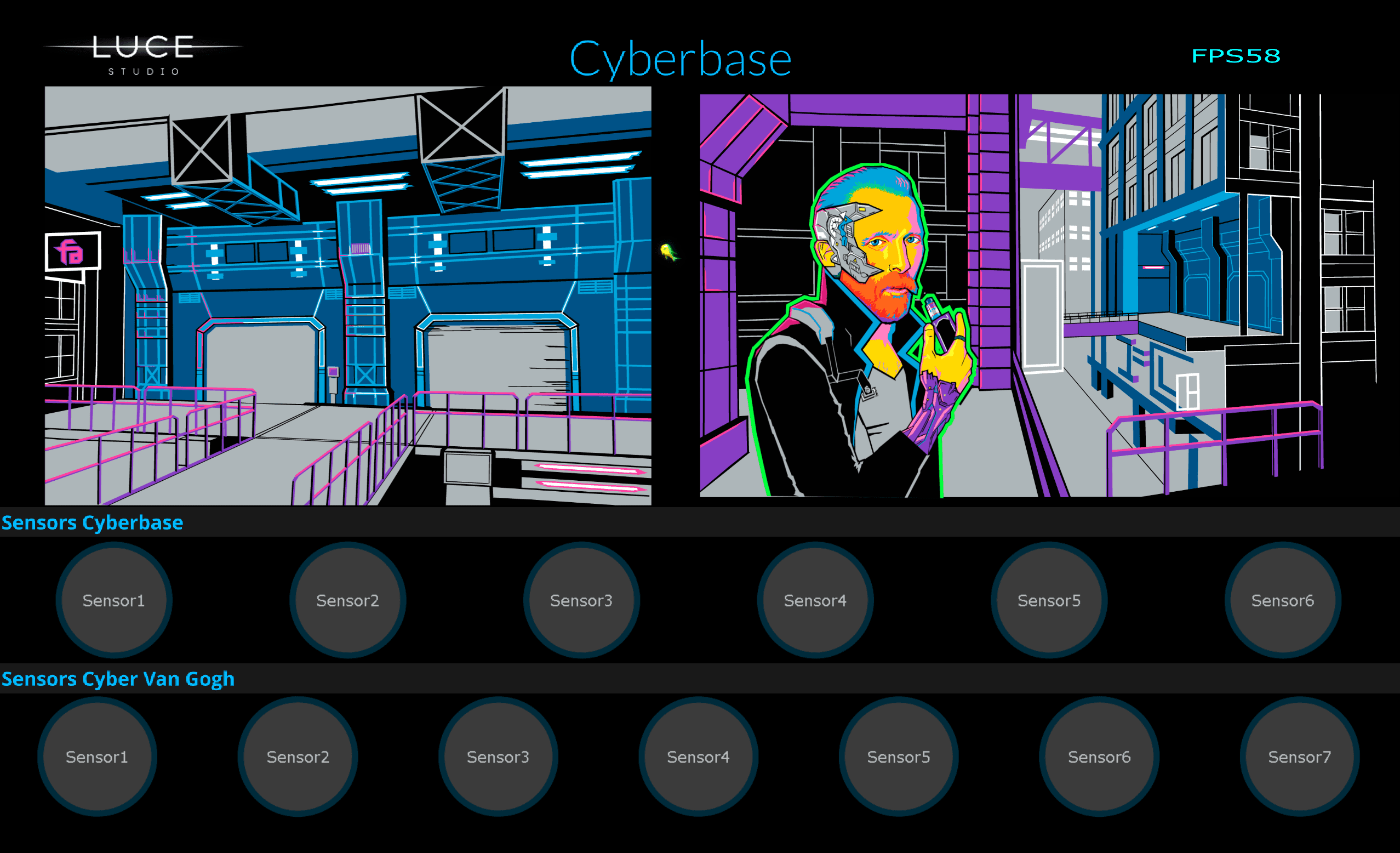Activate Sensor5 under Sensors Cyber Van Gogh
The height and width of the screenshot is (853, 1400).
tap(899, 757)
